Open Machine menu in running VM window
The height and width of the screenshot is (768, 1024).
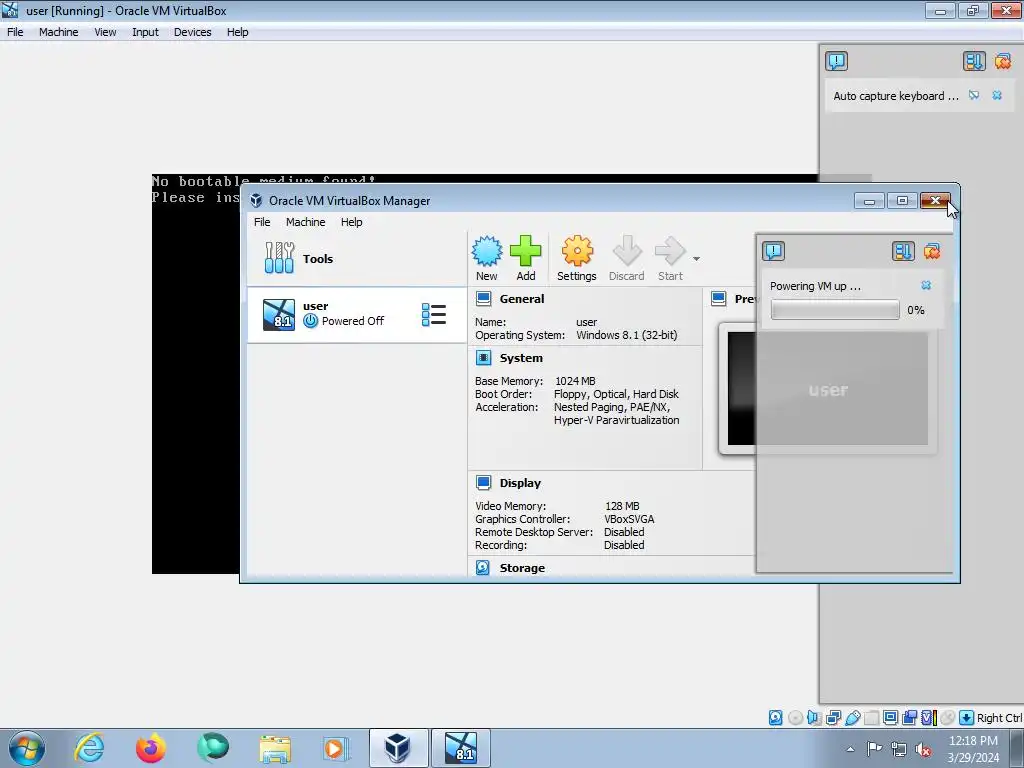coord(59,32)
